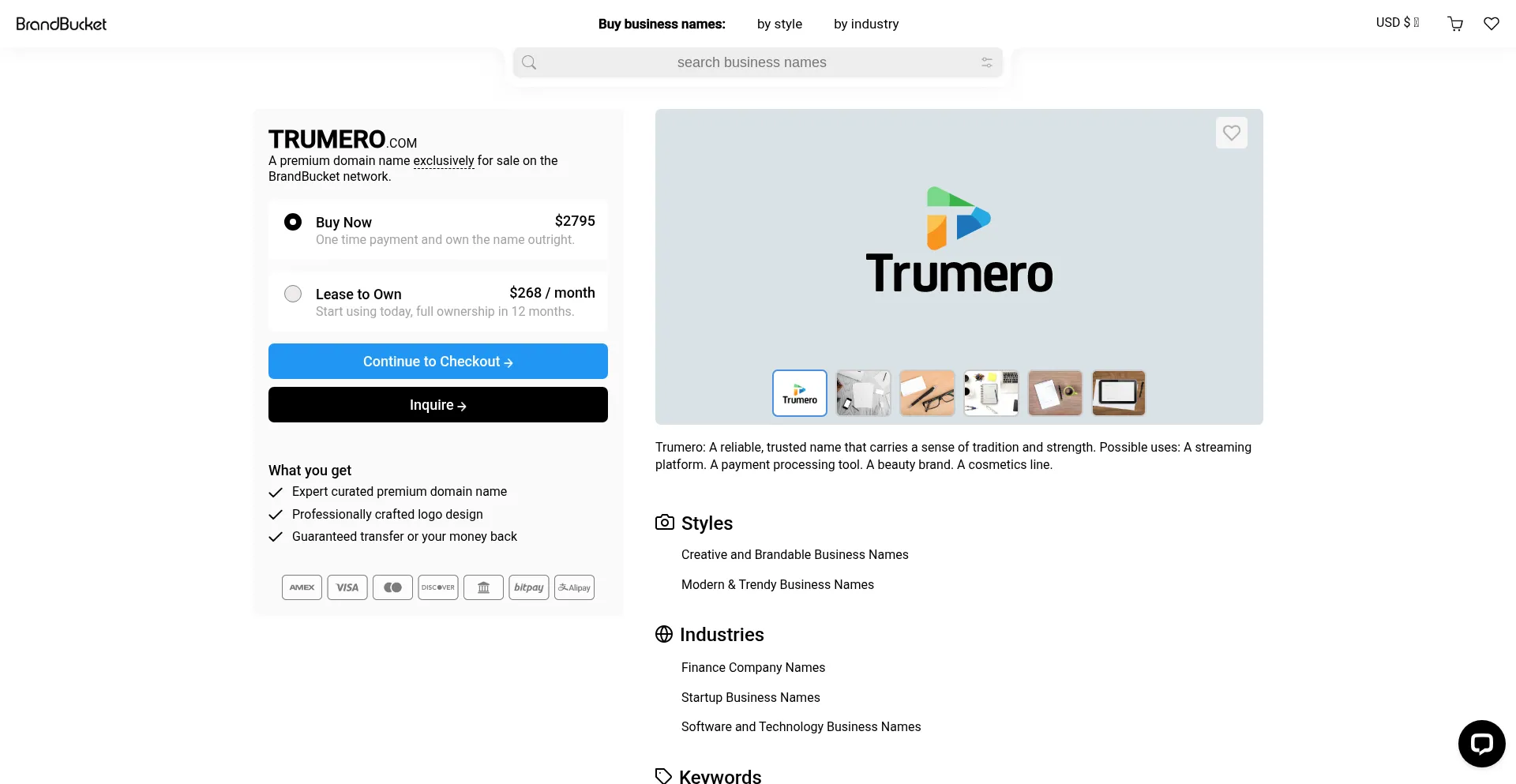
Task: Click Continue to Checkout button
Action: tap(437, 362)
